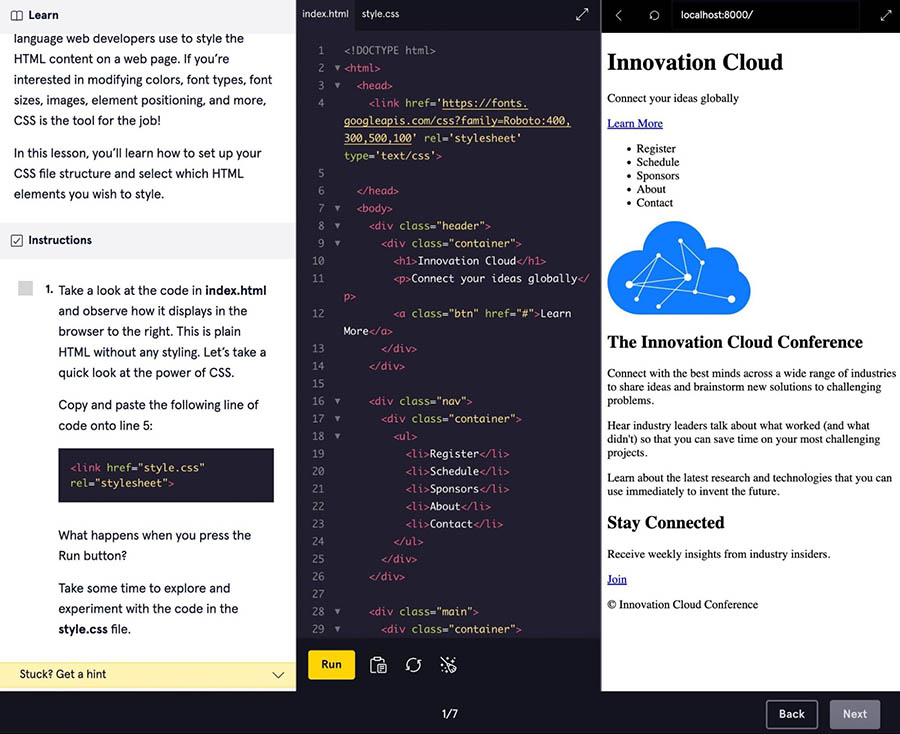The image size is (900, 734).
Task: Click the beautify code broom icon
Action: 448,665
